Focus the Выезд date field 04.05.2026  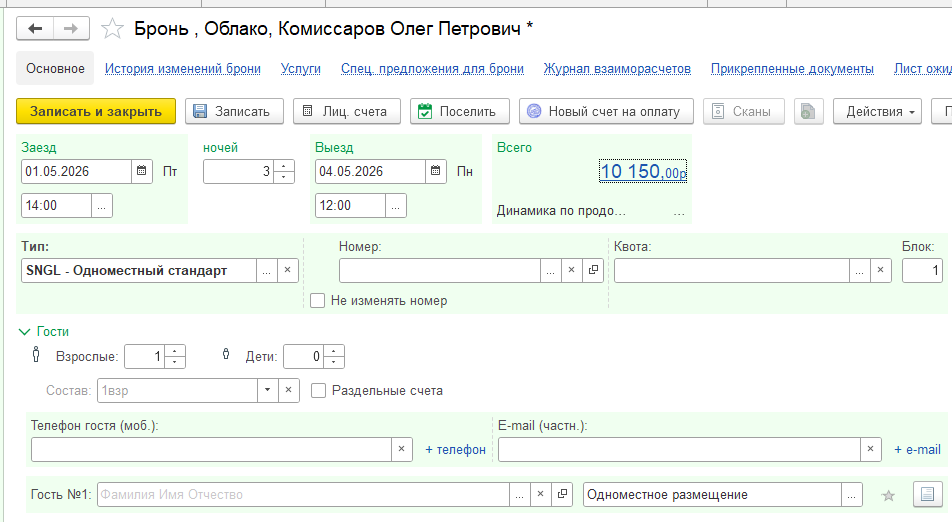[370, 171]
